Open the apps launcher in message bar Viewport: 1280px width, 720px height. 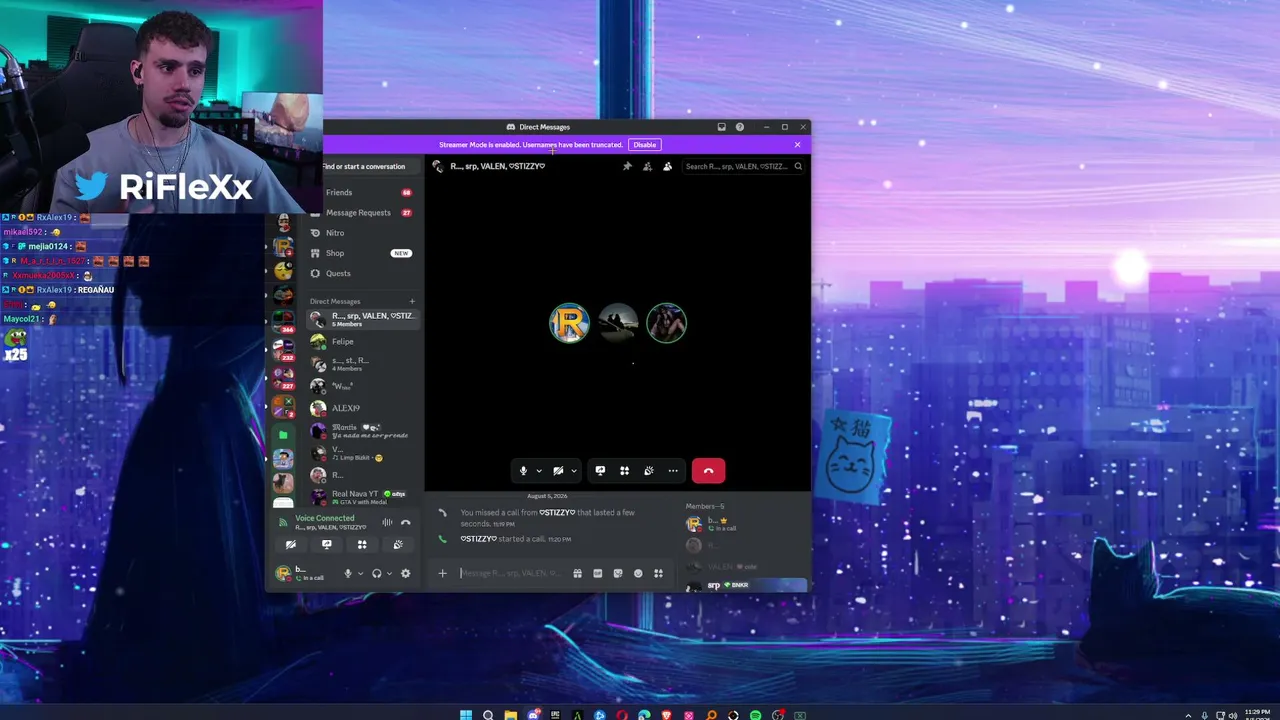click(x=658, y=574)
